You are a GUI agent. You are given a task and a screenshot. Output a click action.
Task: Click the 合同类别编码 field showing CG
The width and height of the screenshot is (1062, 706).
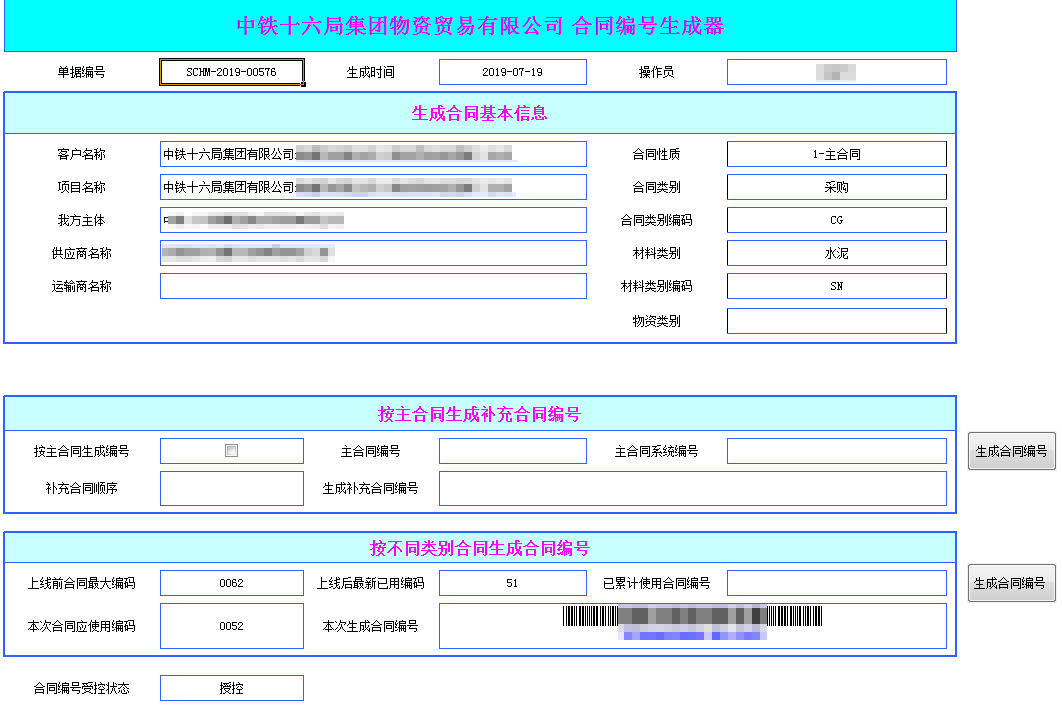tap(836, 220)
